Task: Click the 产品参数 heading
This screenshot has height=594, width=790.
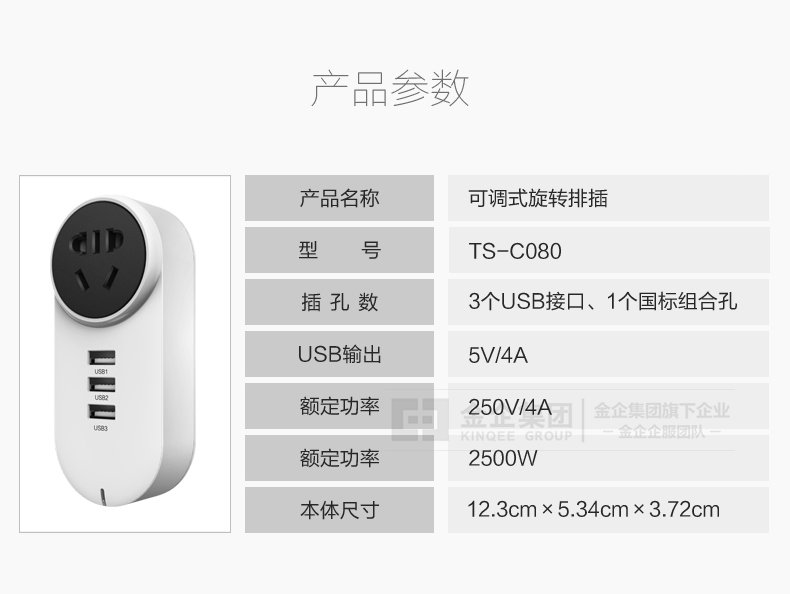Action: pos(390,89)
